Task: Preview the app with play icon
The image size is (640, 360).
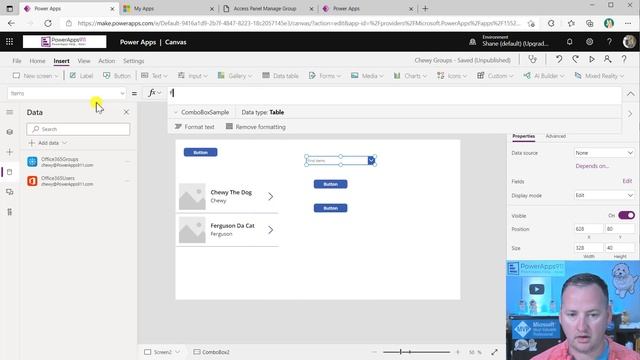Action: [x=591, y=60]
